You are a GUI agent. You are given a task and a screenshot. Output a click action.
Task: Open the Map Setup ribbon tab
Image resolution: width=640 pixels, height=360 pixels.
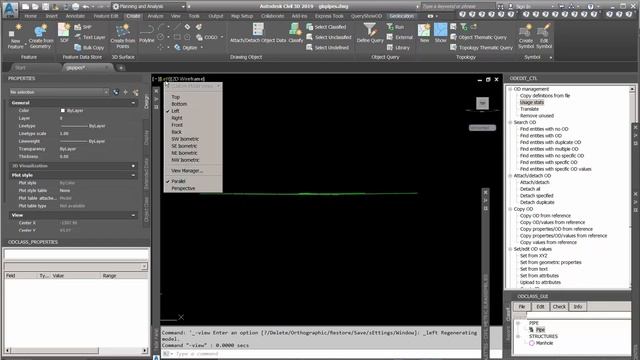[242, 16]
